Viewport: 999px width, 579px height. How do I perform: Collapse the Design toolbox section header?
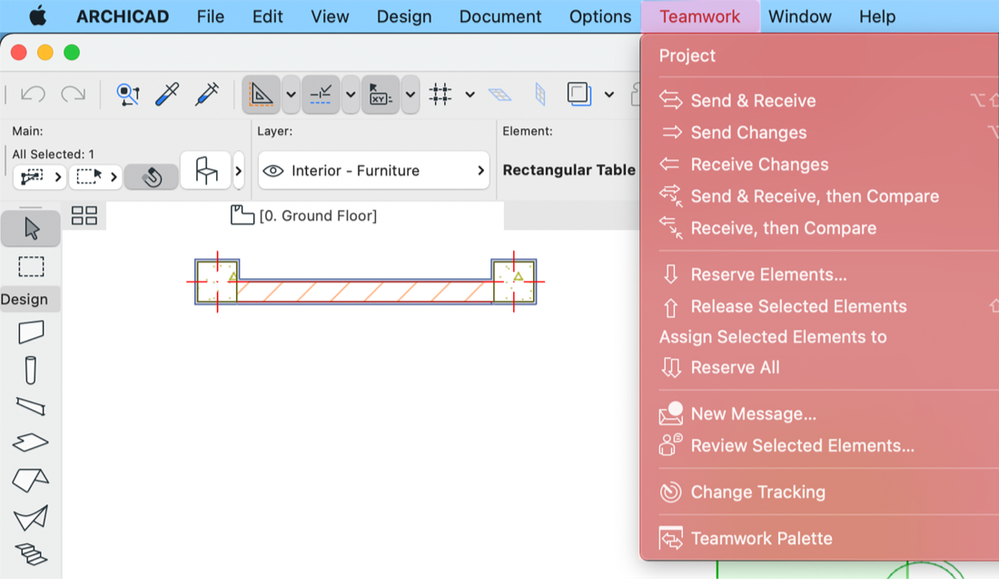[30, 299]
